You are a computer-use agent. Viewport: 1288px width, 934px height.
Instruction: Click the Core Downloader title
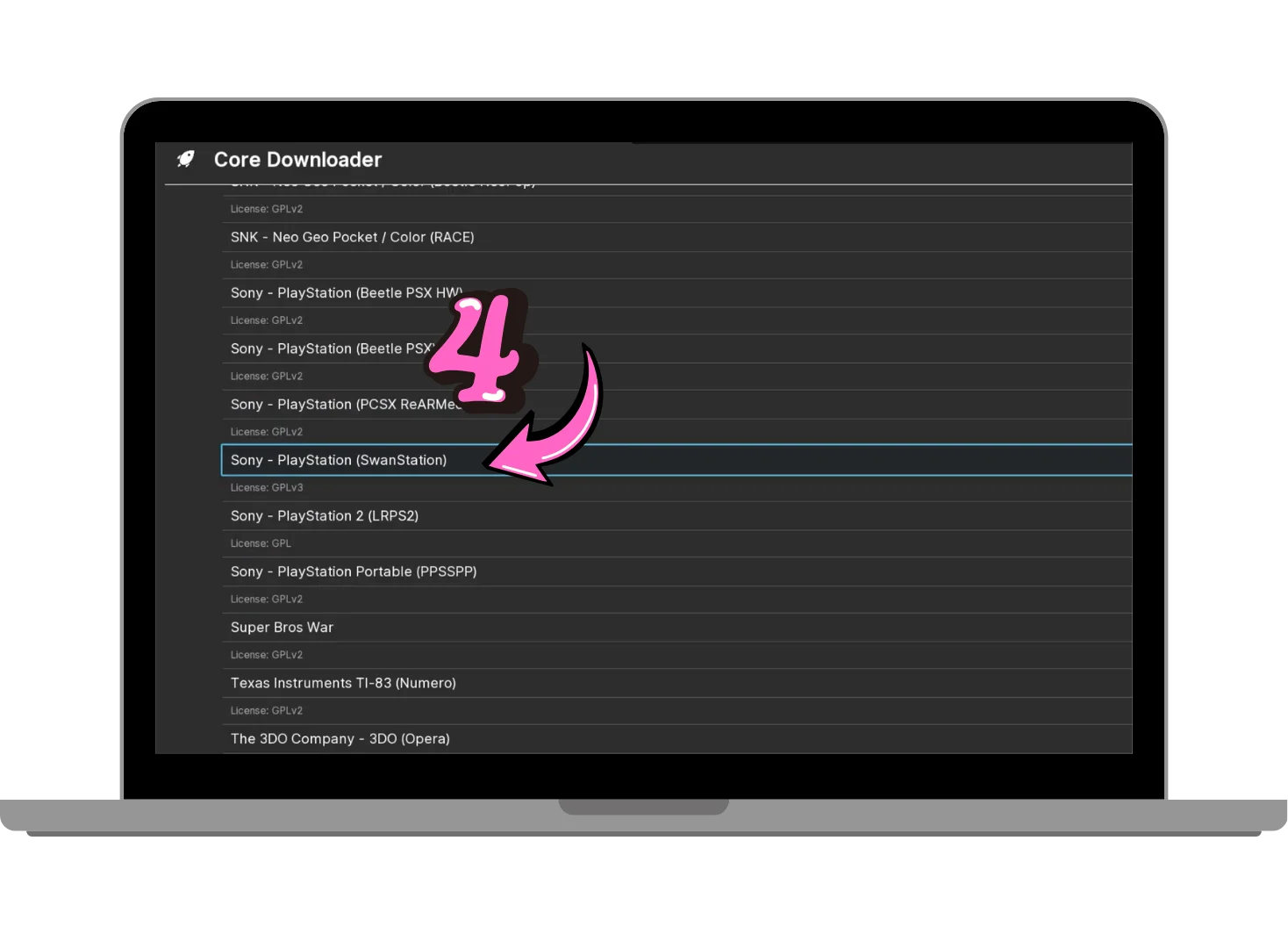(x=297, y=160)
